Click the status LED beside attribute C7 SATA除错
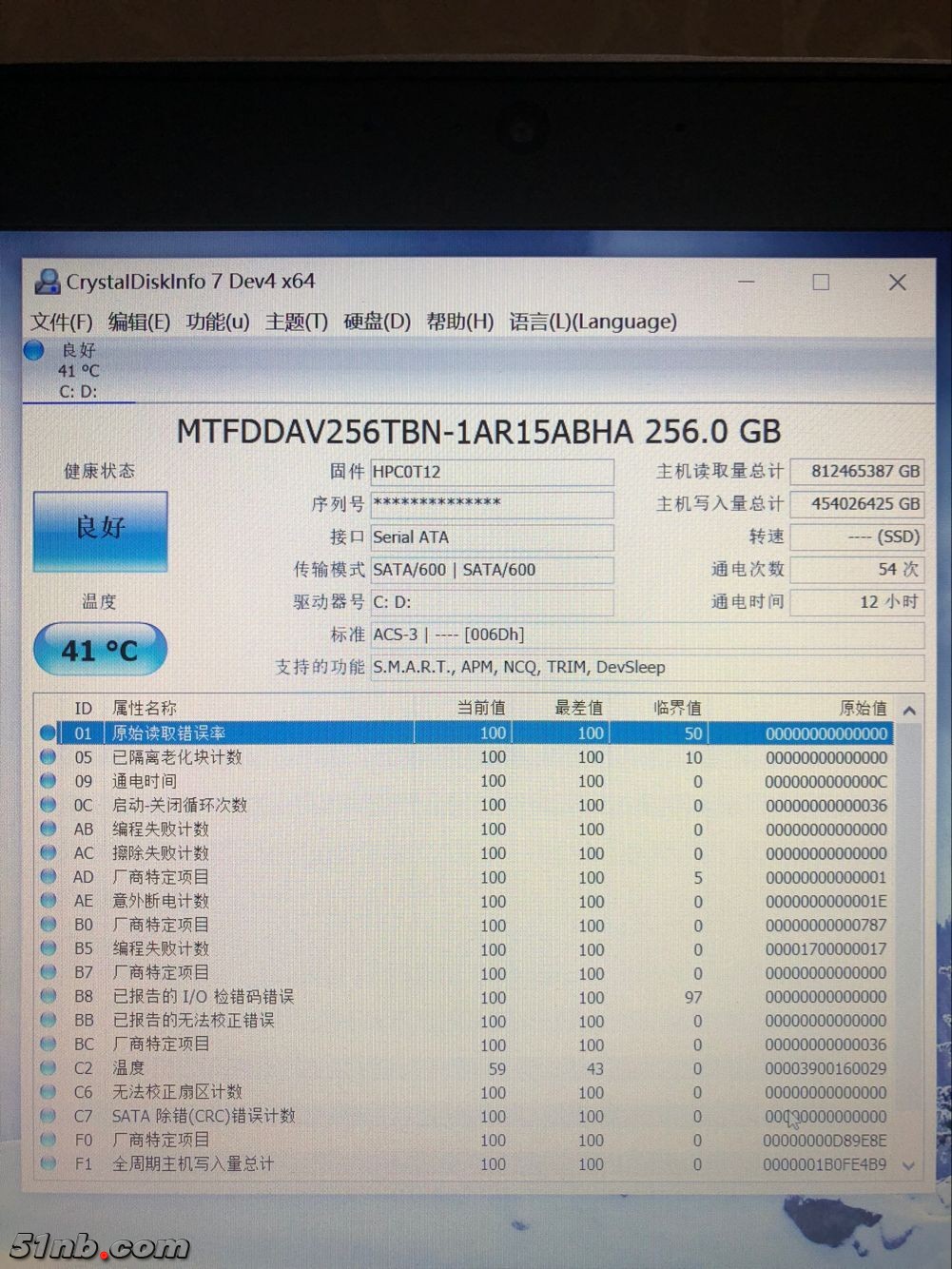Screen dimensions: 952x1269 49,1115
